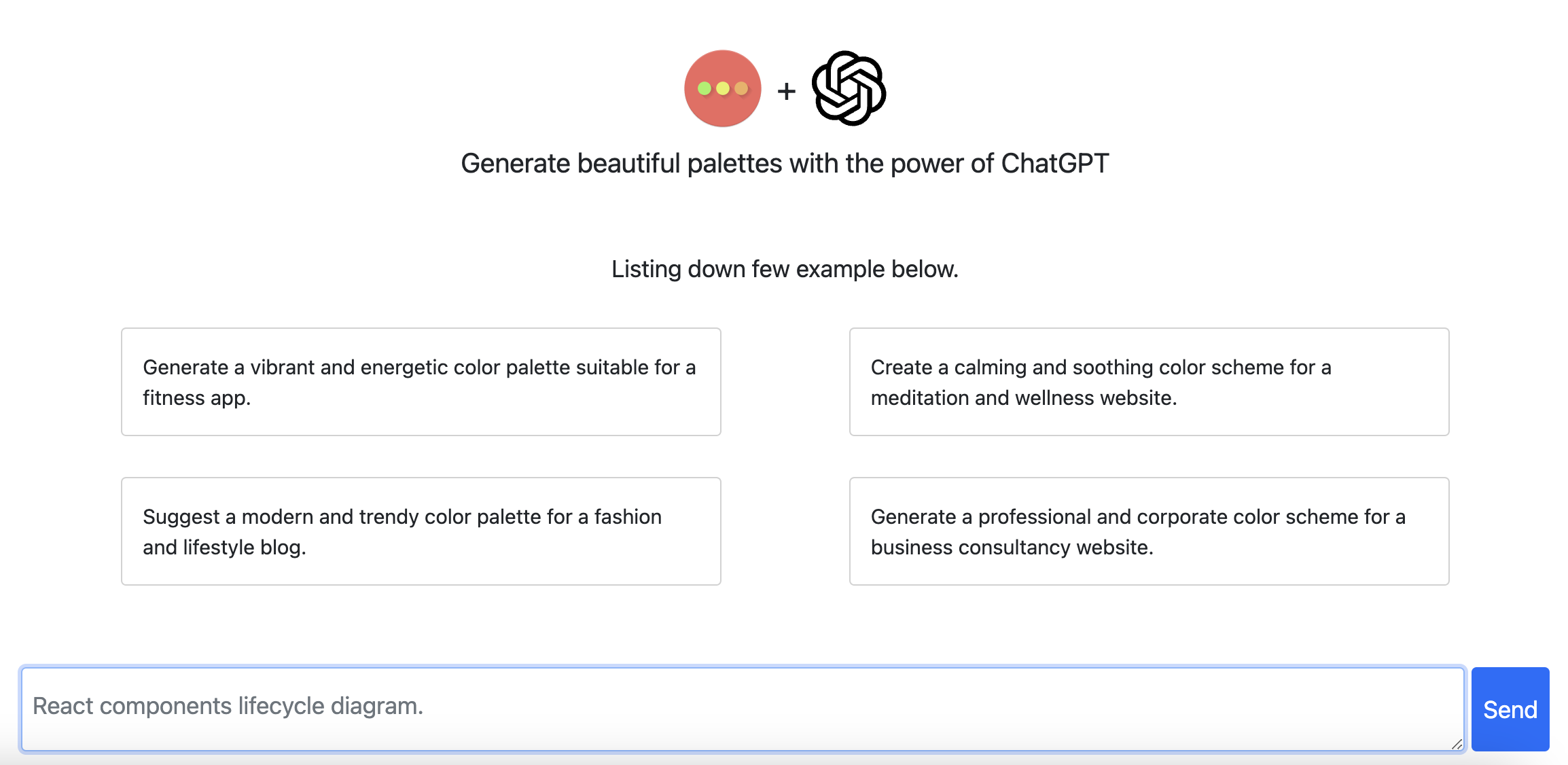
Task: Select the green dot inside the palette logo
Action: click(x=705, y=88)
